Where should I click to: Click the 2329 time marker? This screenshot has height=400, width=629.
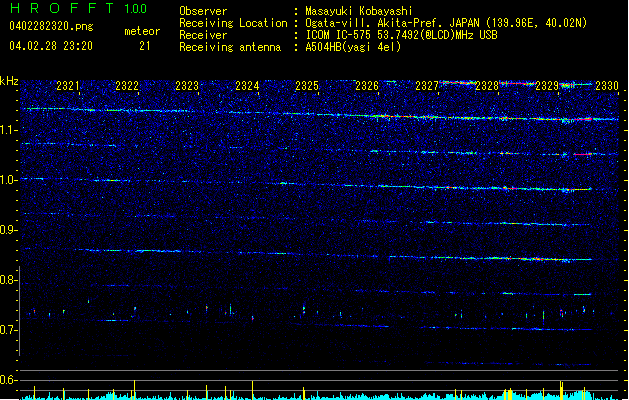pyautogui.click(x=547, y=86)
